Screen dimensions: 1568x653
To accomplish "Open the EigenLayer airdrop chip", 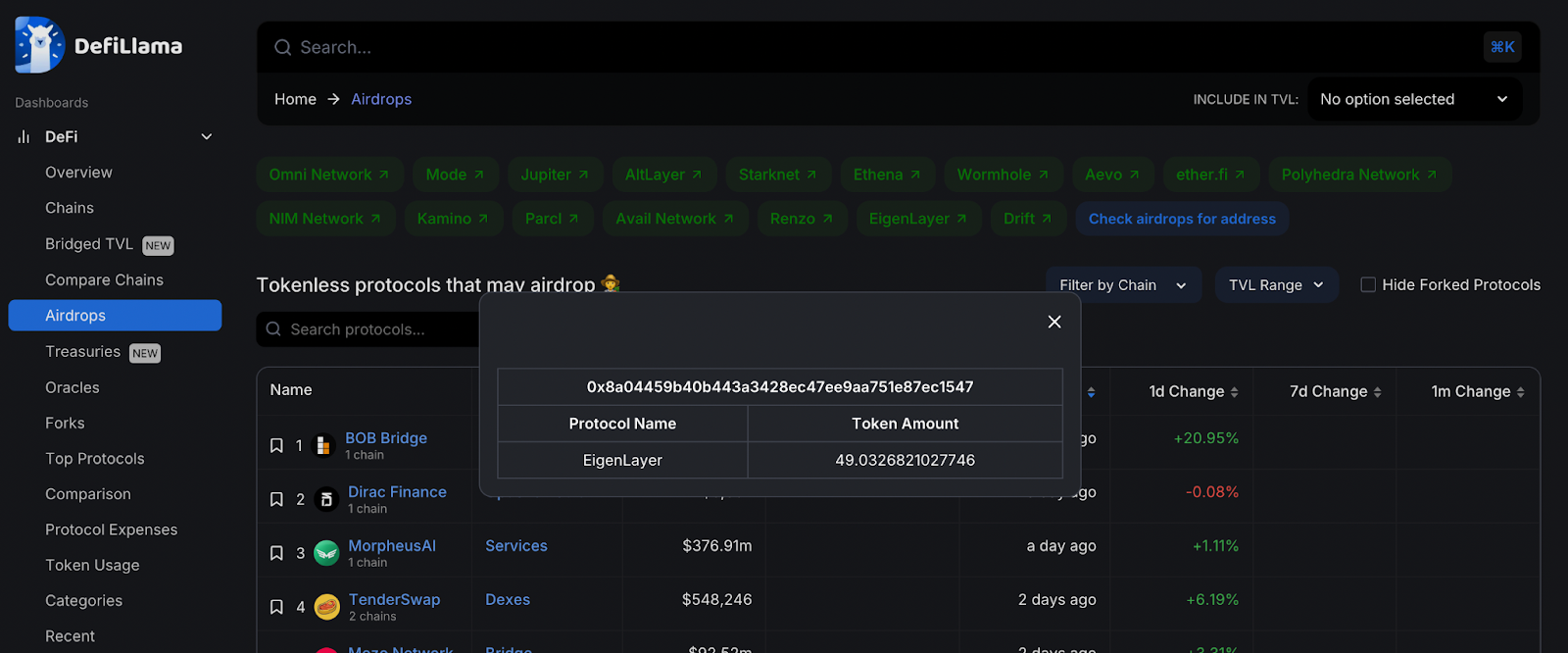I will click(918, 219).
